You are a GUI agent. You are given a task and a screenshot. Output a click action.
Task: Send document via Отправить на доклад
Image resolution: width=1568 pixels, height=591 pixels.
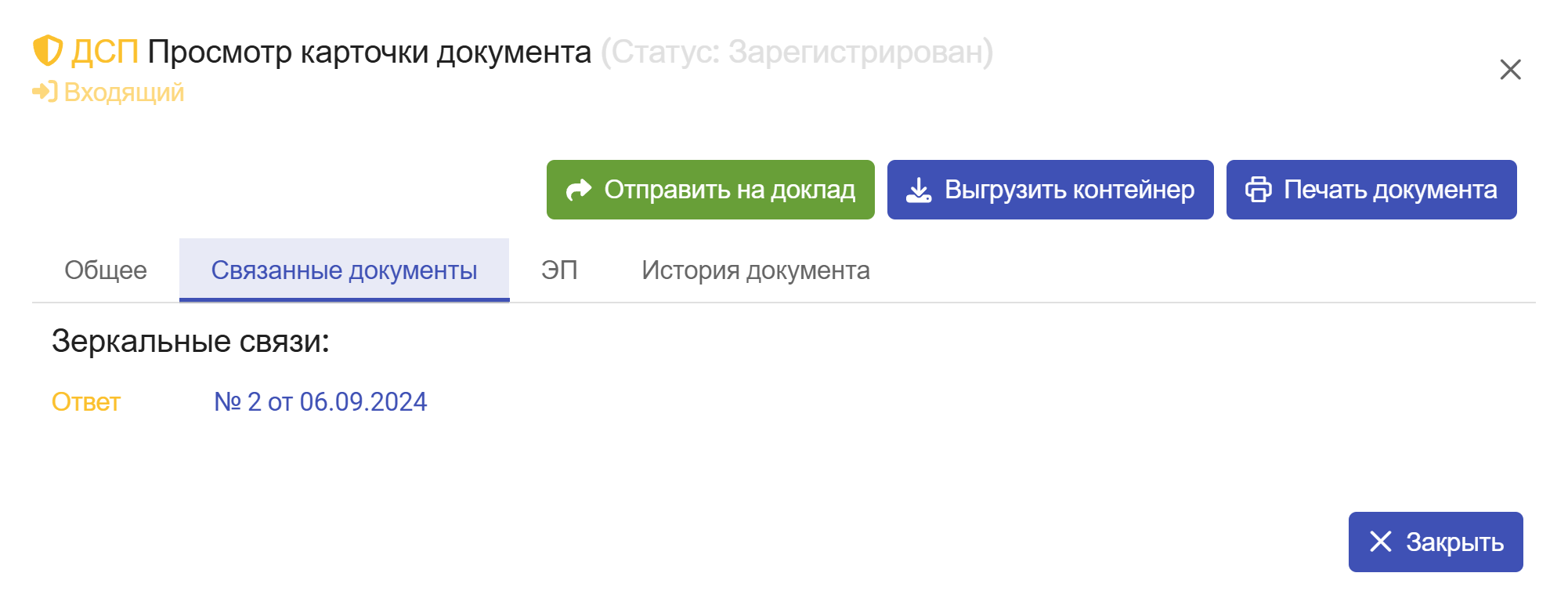click(x=710, y=190)
